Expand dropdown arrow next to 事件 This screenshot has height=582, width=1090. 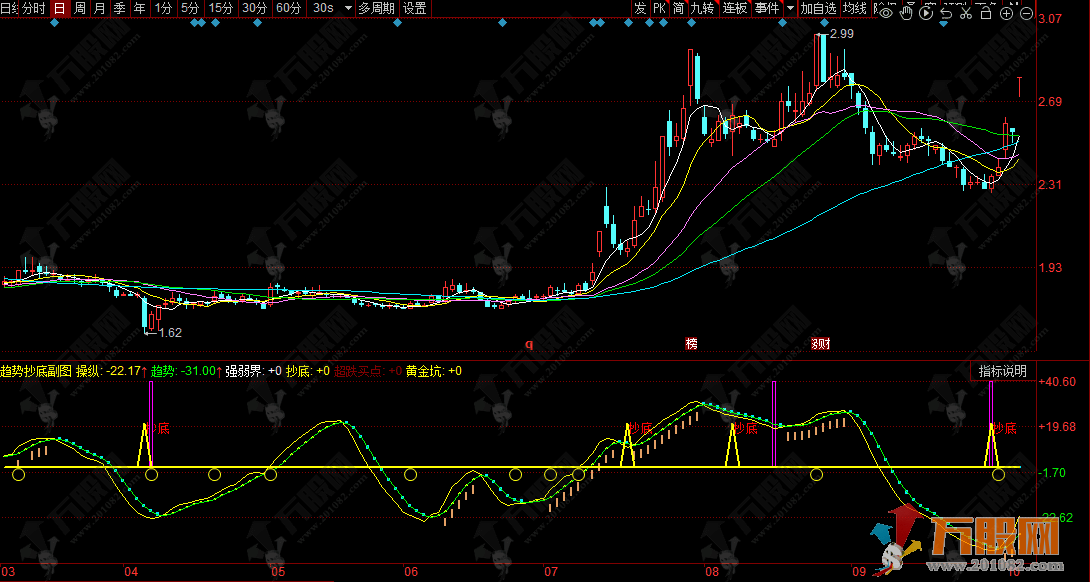[790, 8]
